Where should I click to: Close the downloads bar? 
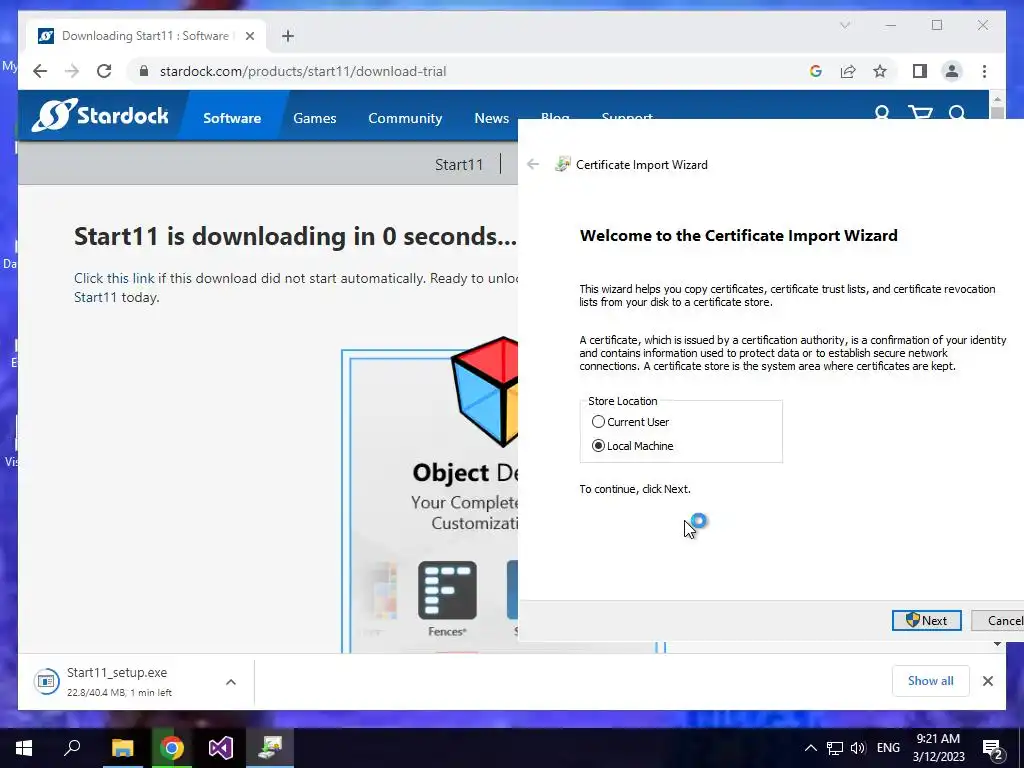pos(988,681)
